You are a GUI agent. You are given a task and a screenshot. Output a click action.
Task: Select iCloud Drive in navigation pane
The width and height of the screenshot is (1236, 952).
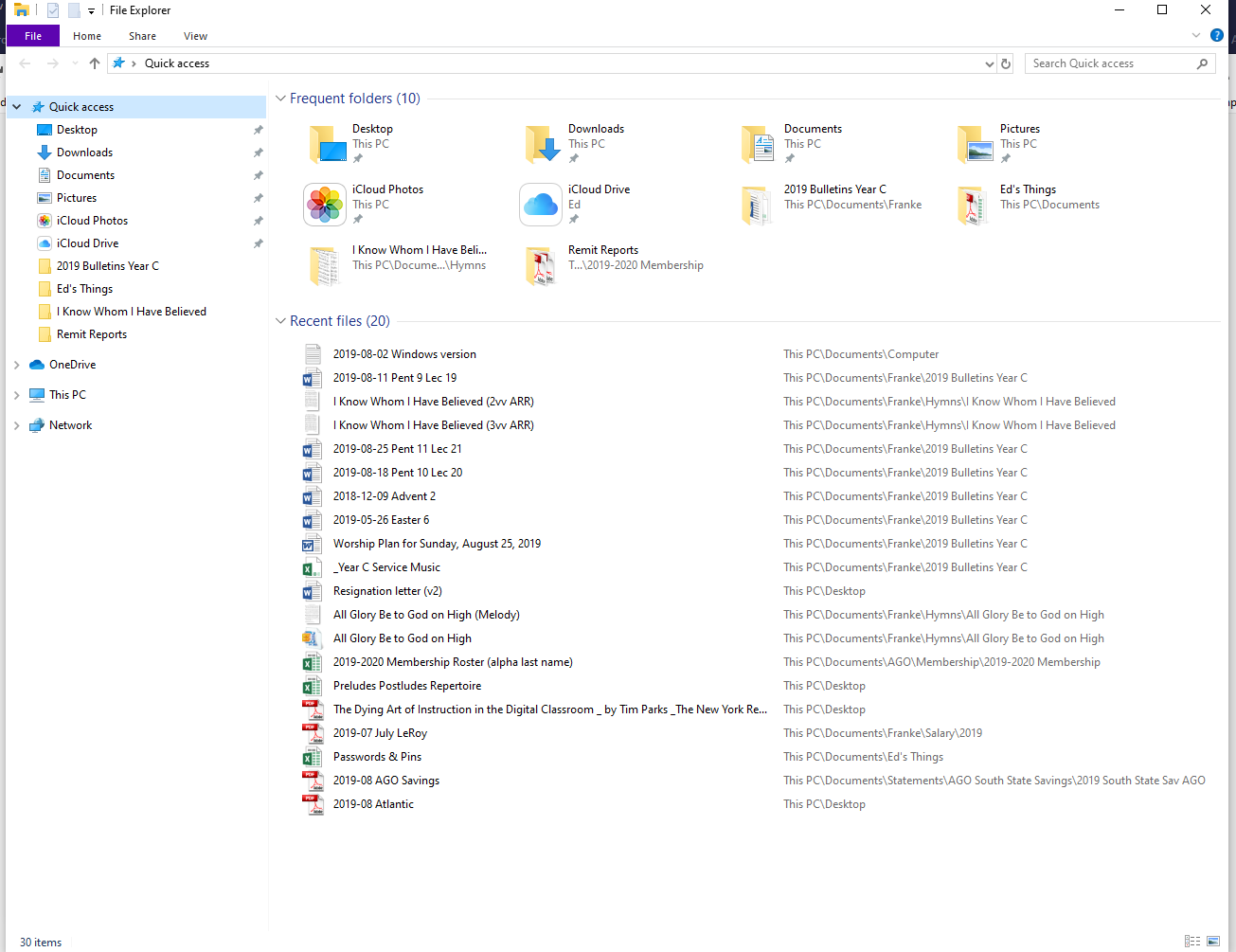[x=87, y=243]
